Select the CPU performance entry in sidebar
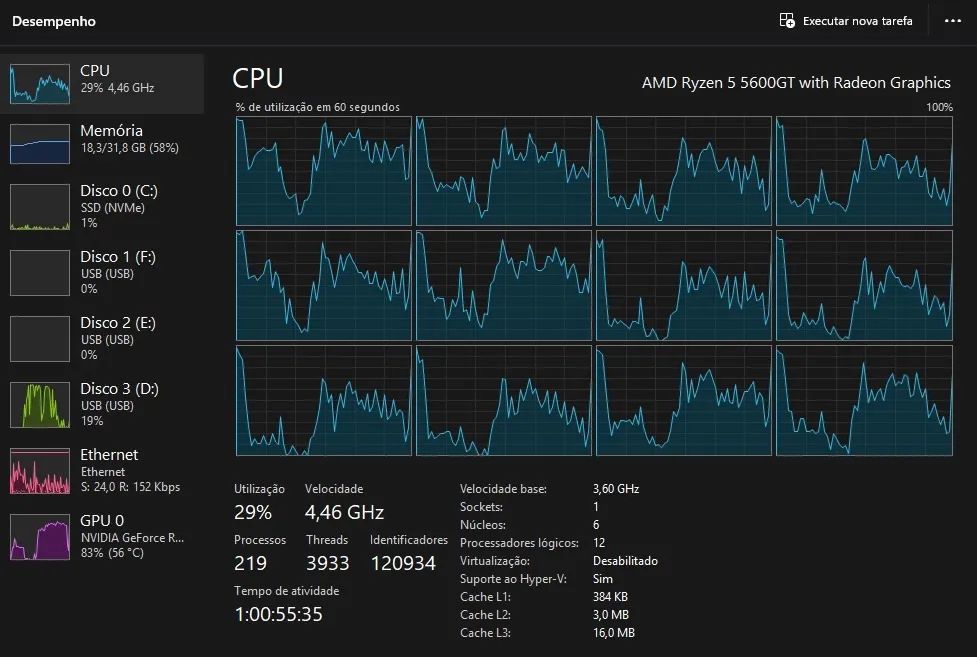This screenshot has width=977, height=657. (102, 84)
